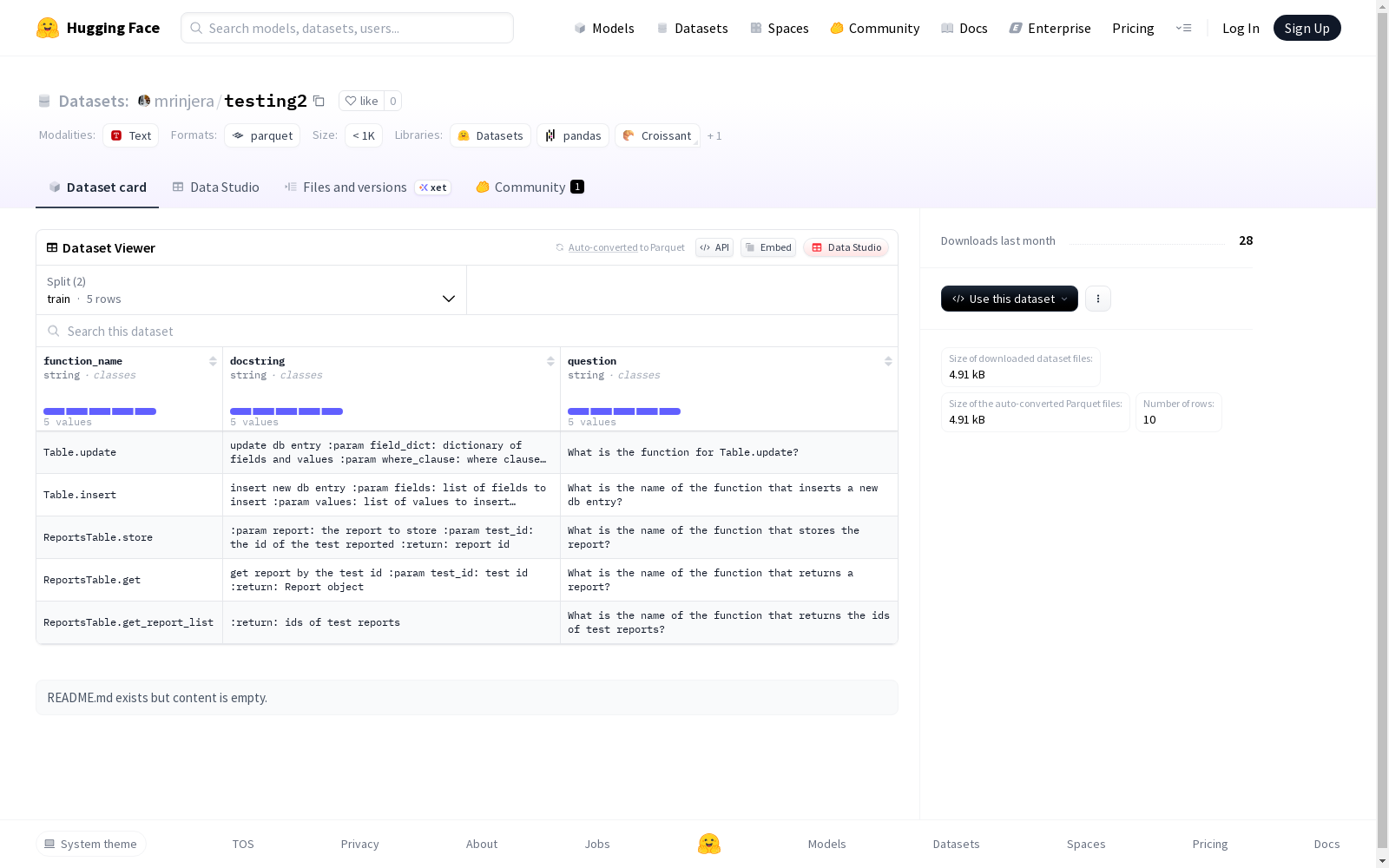Switch to the Data Studio tab
1389x868 pixels.
point(216,187)
